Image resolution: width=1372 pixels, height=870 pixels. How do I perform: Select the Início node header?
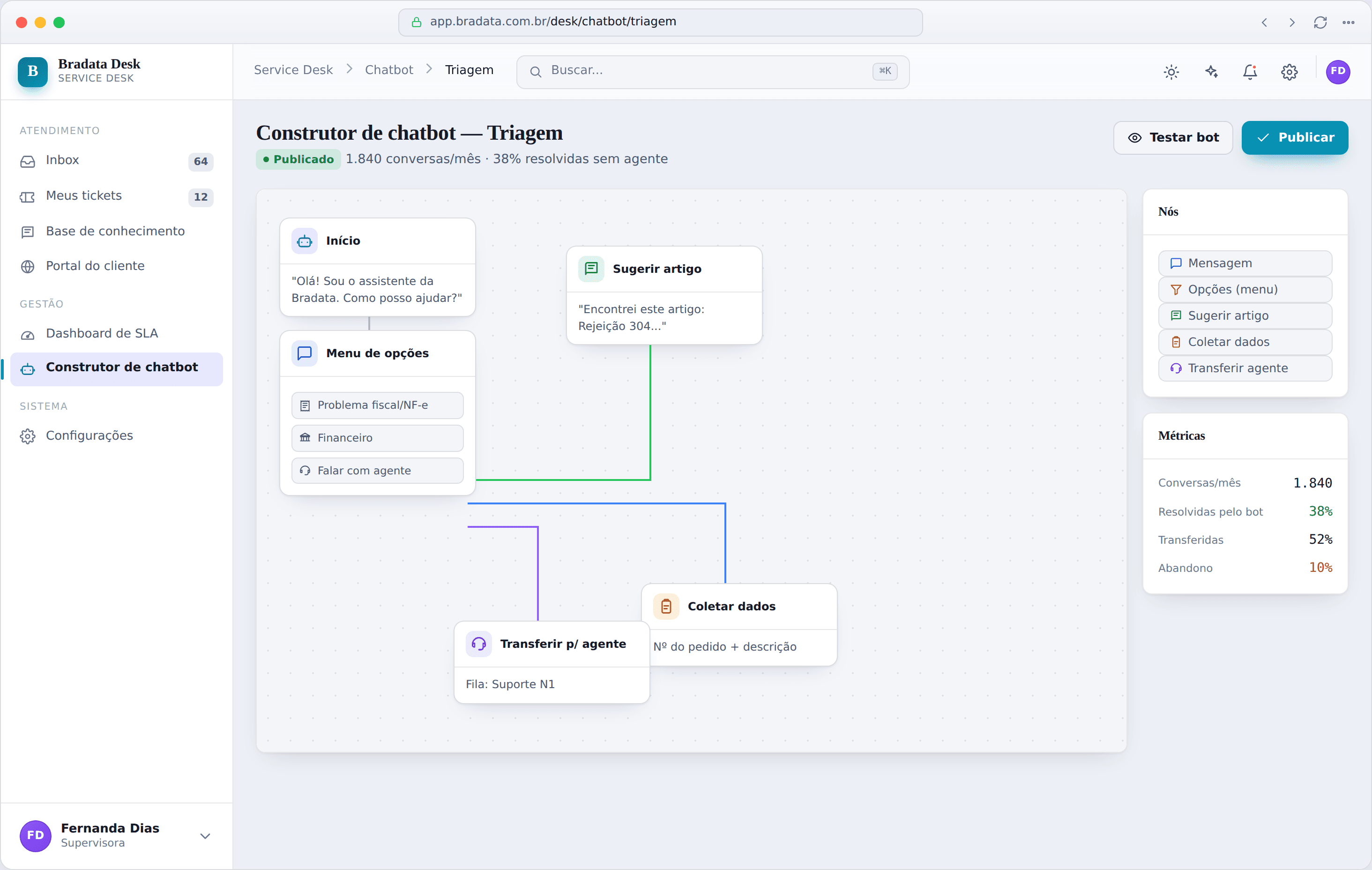[377, 240]
